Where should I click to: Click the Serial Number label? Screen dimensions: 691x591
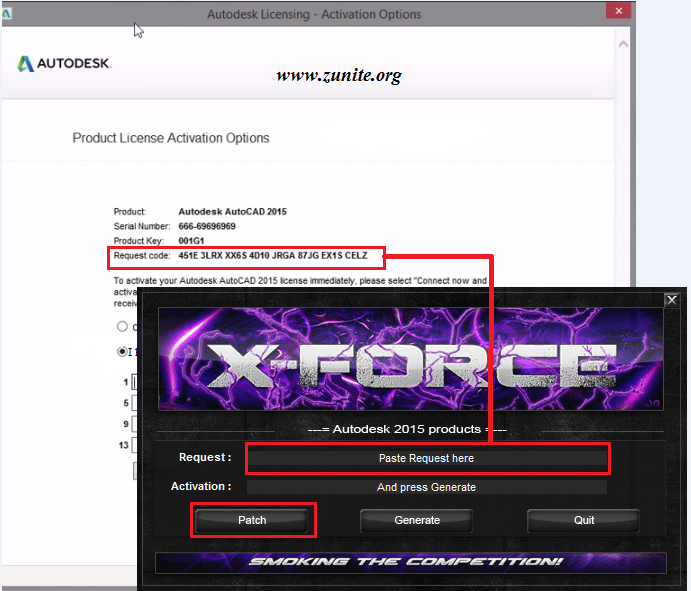coord(142,226)
